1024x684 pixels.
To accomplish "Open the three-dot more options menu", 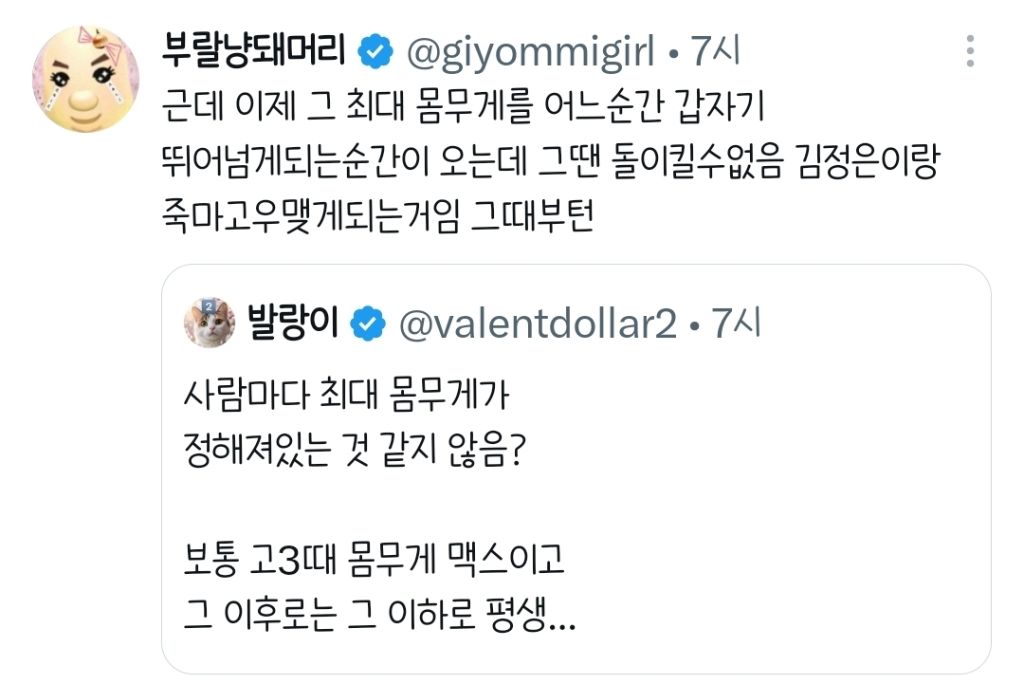I will (970, 51).
